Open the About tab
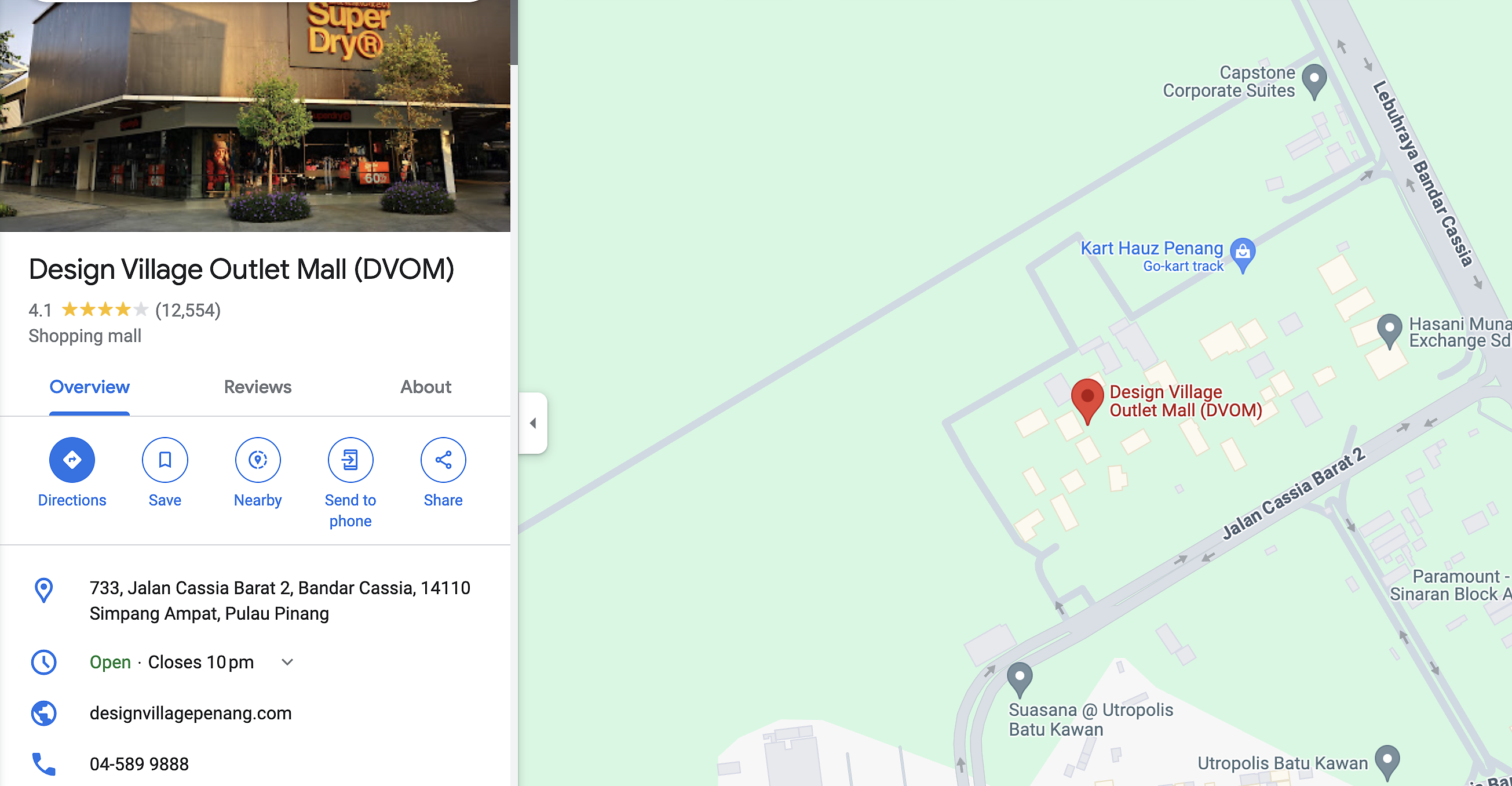Image resolution: width=1512 pixels, height=786 pixels. pos(426,387)
